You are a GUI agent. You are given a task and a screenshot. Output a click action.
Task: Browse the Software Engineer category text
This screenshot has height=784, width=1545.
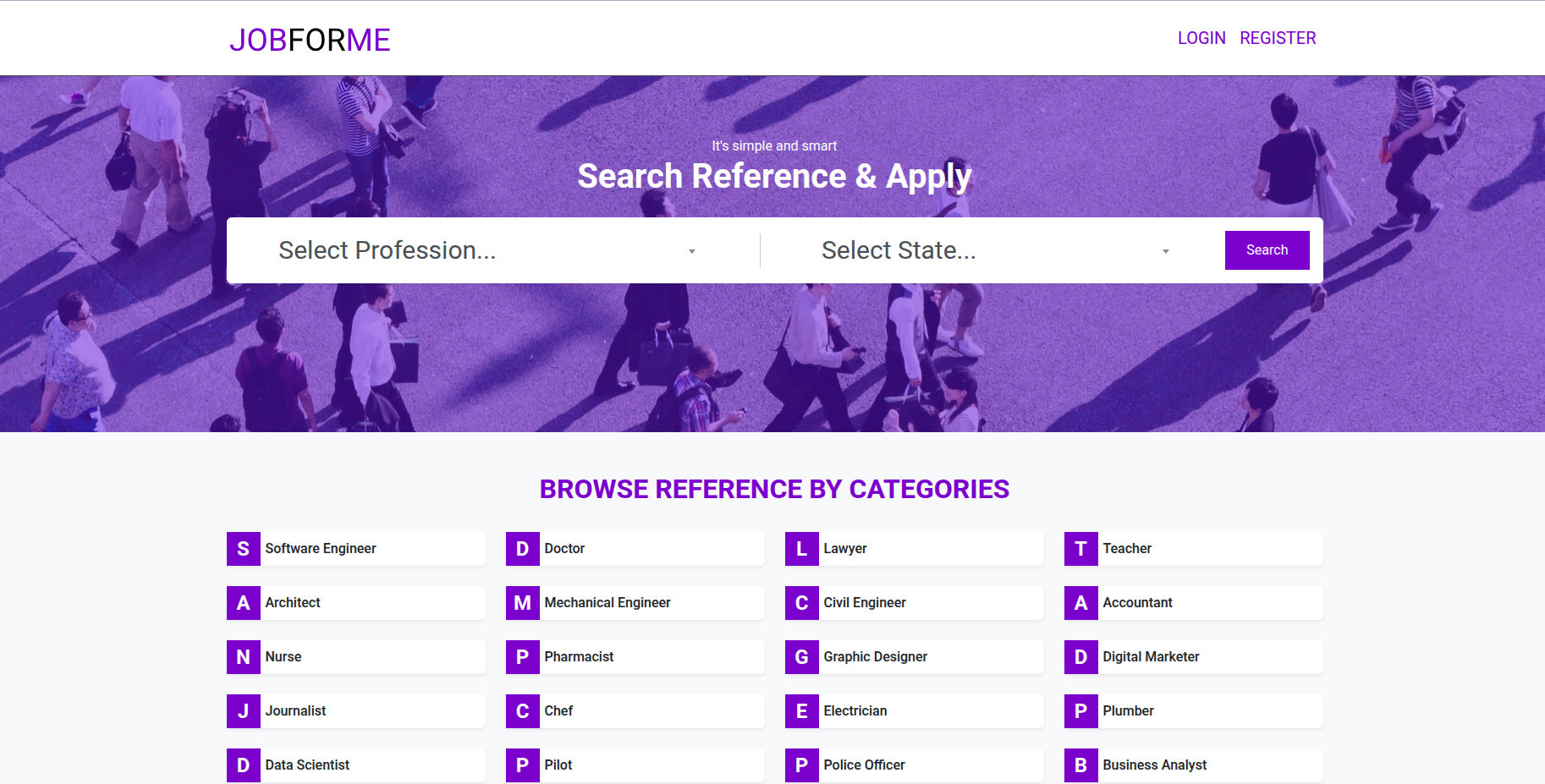click(321, 549)
